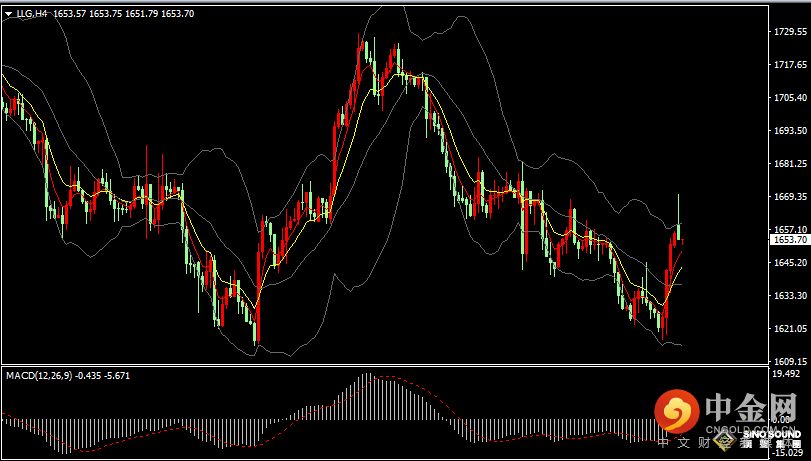Click the -15.029 MACD scale value

point(786,452)
